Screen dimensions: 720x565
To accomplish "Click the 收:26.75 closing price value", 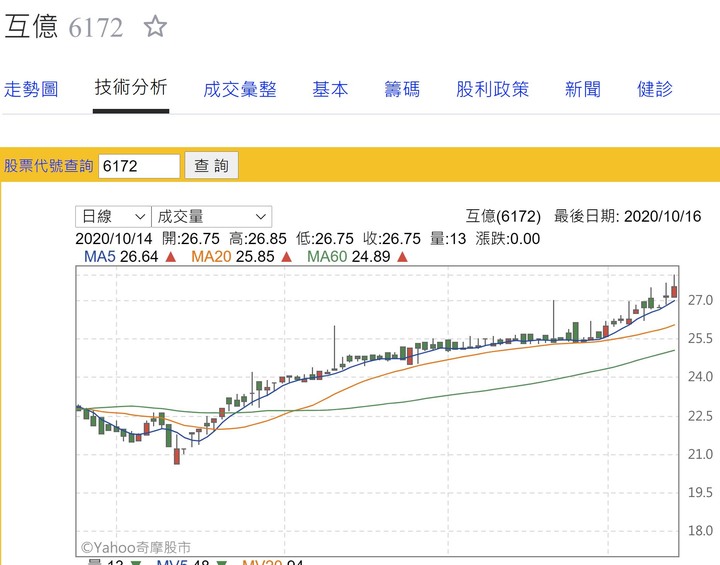I will pyautogui.click(x=392, y=238).
